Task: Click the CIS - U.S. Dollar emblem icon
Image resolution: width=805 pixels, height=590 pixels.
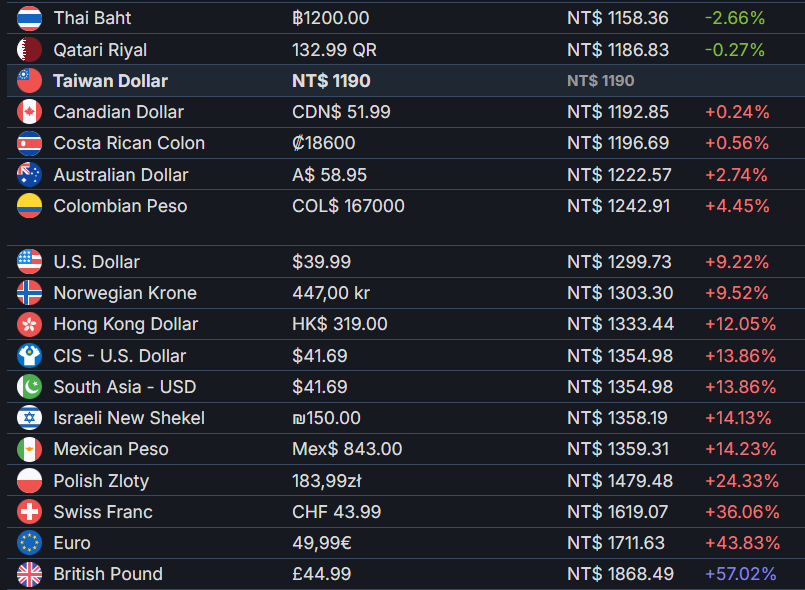Action: coord(29,355)
